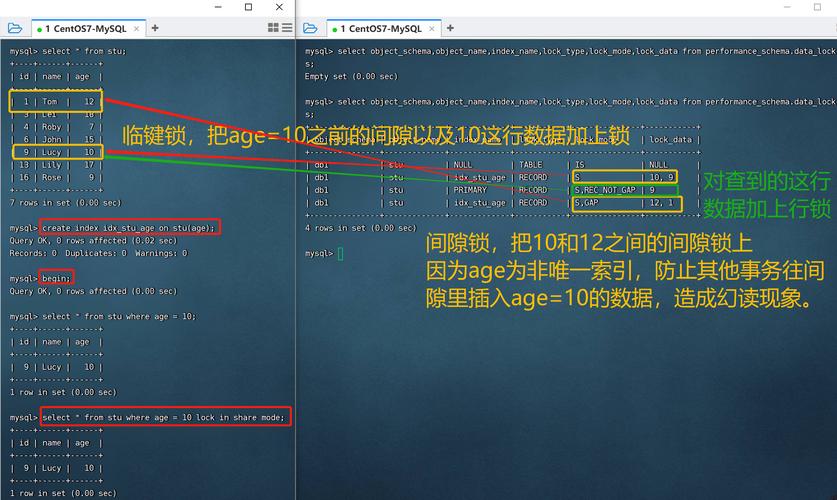Click the 'Tom' row in stu table

56,101
